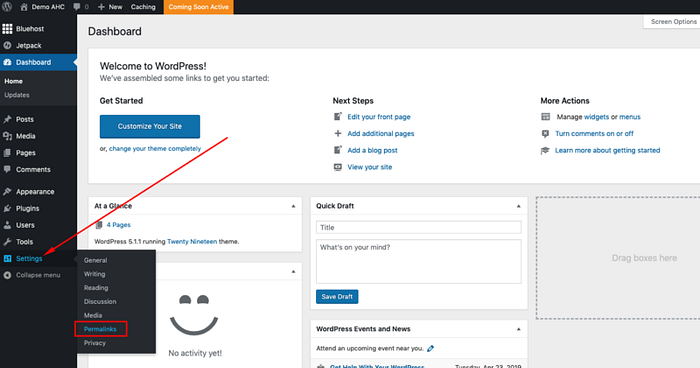
Task: Collapse the Quick Draft widget
Action: coord(518,206)
